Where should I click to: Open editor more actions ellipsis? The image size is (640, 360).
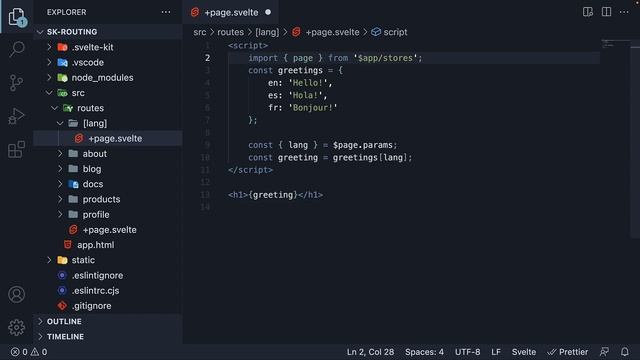click(624, 12)
